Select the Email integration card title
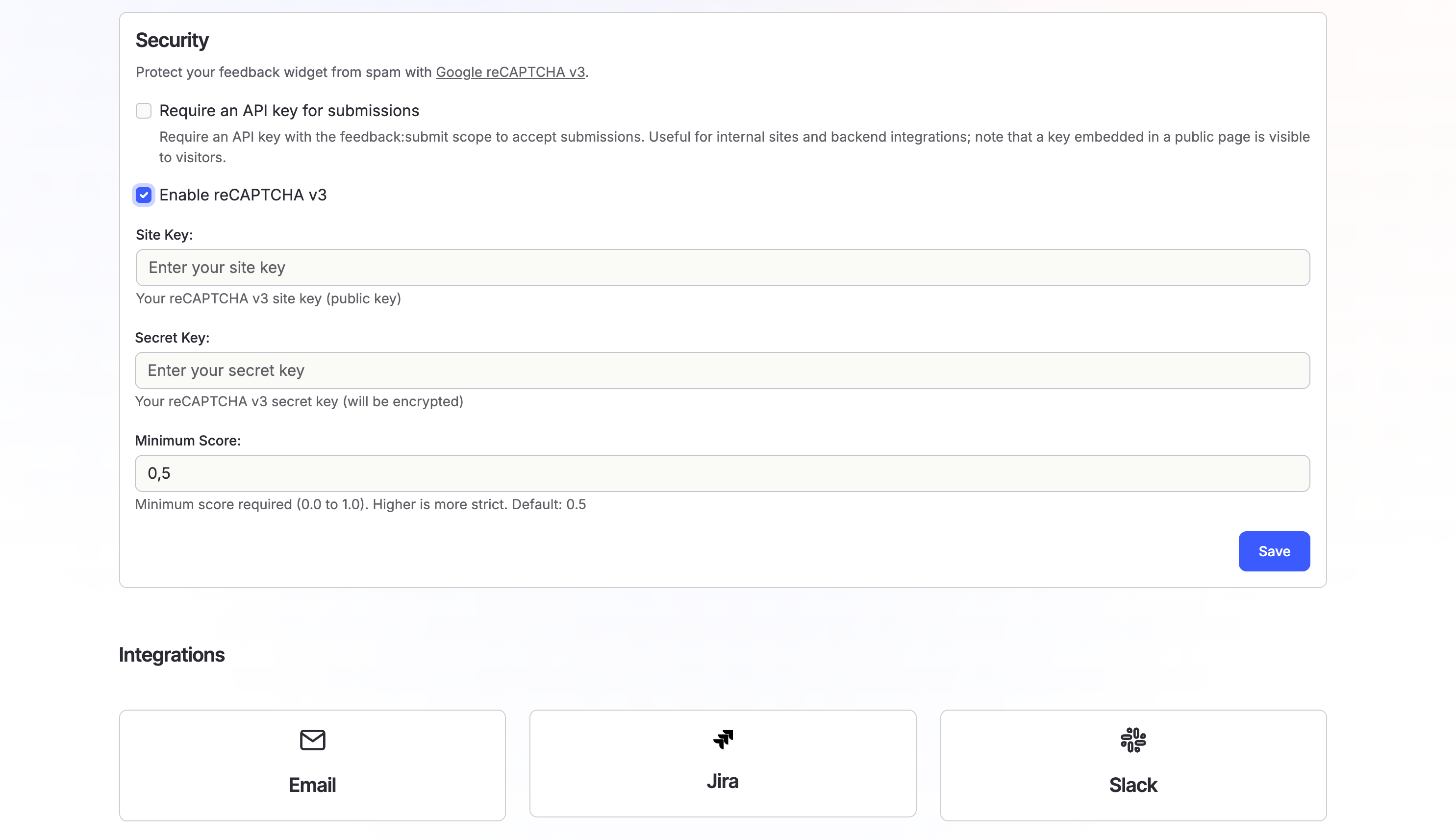The height and width of the screenshot is (840, 1456). (x=312, y=785)
